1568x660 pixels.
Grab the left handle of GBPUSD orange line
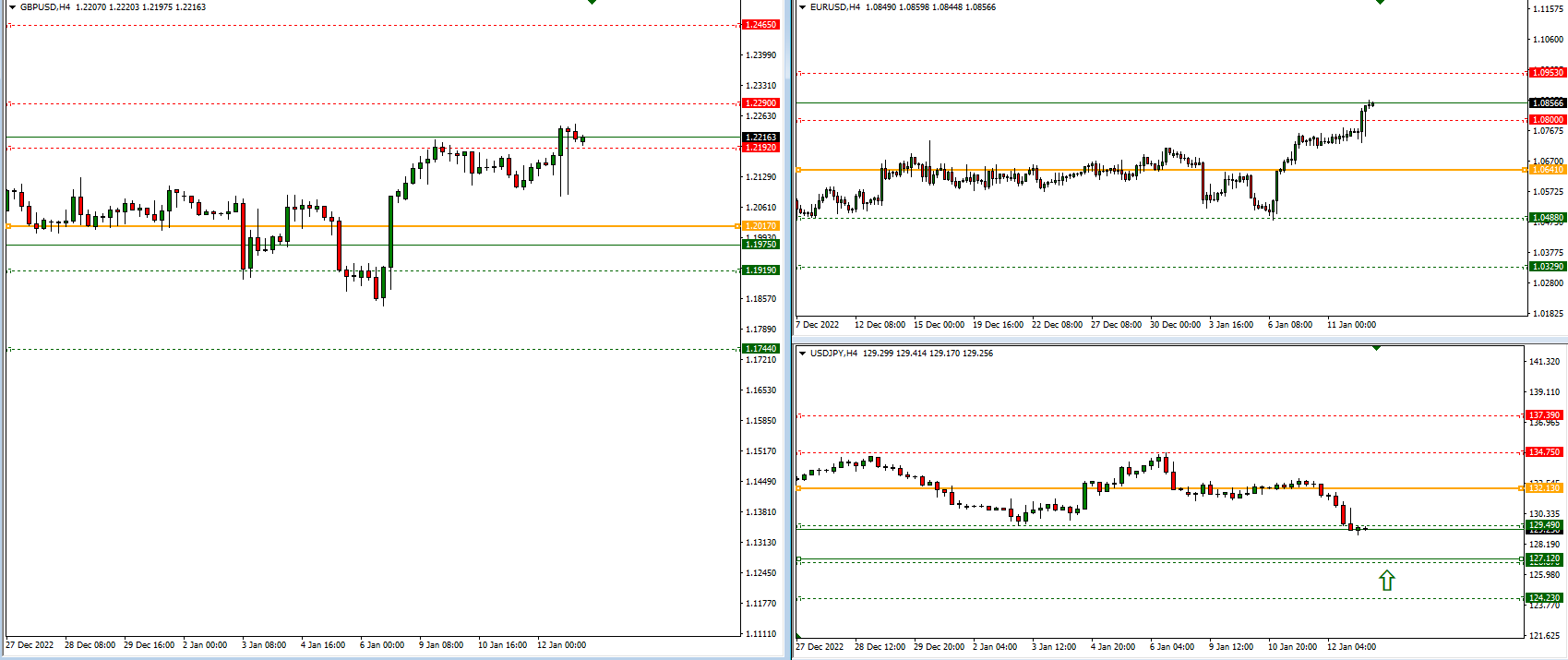click(x=8, y=226)
